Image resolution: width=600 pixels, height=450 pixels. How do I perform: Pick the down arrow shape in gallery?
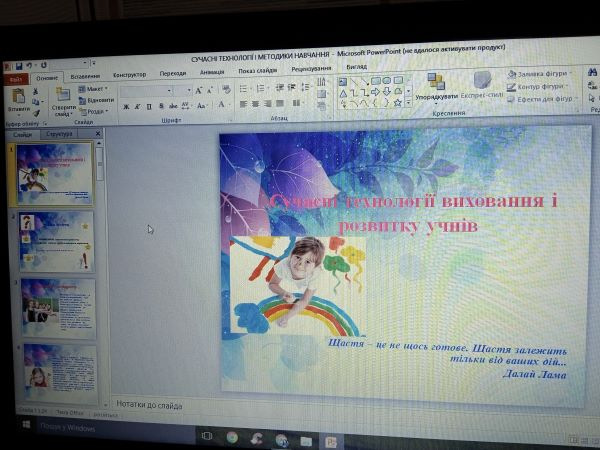pyautogui.click(x=386, y=91)
